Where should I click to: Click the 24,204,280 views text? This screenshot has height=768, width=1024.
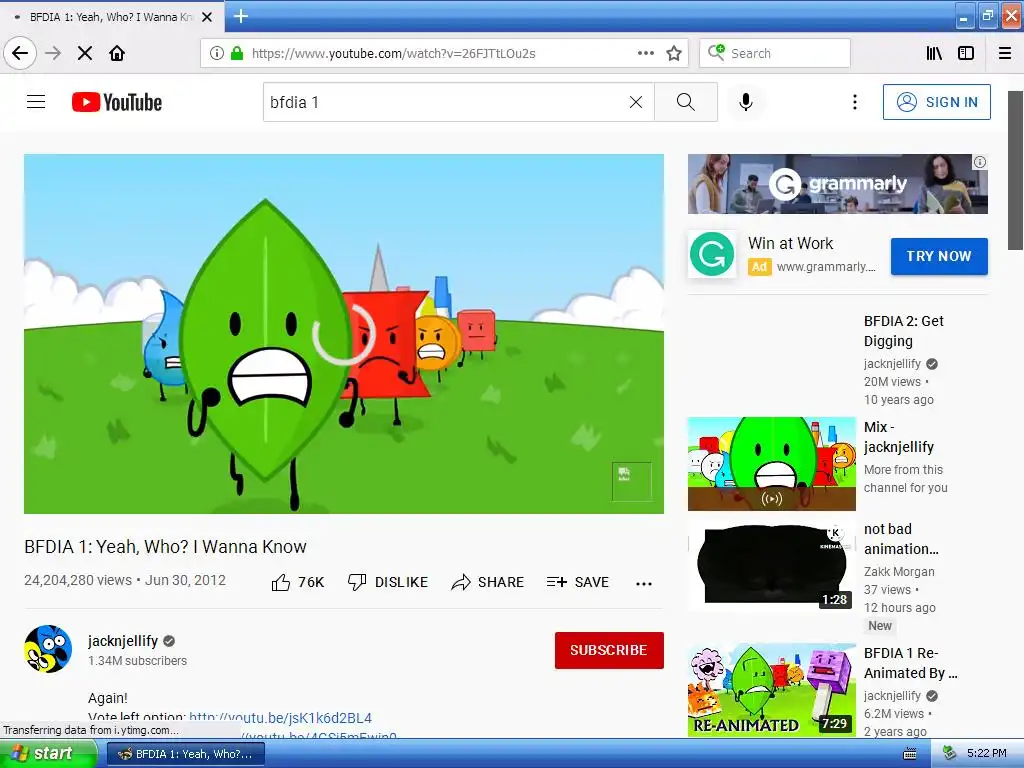click(78, 580)
